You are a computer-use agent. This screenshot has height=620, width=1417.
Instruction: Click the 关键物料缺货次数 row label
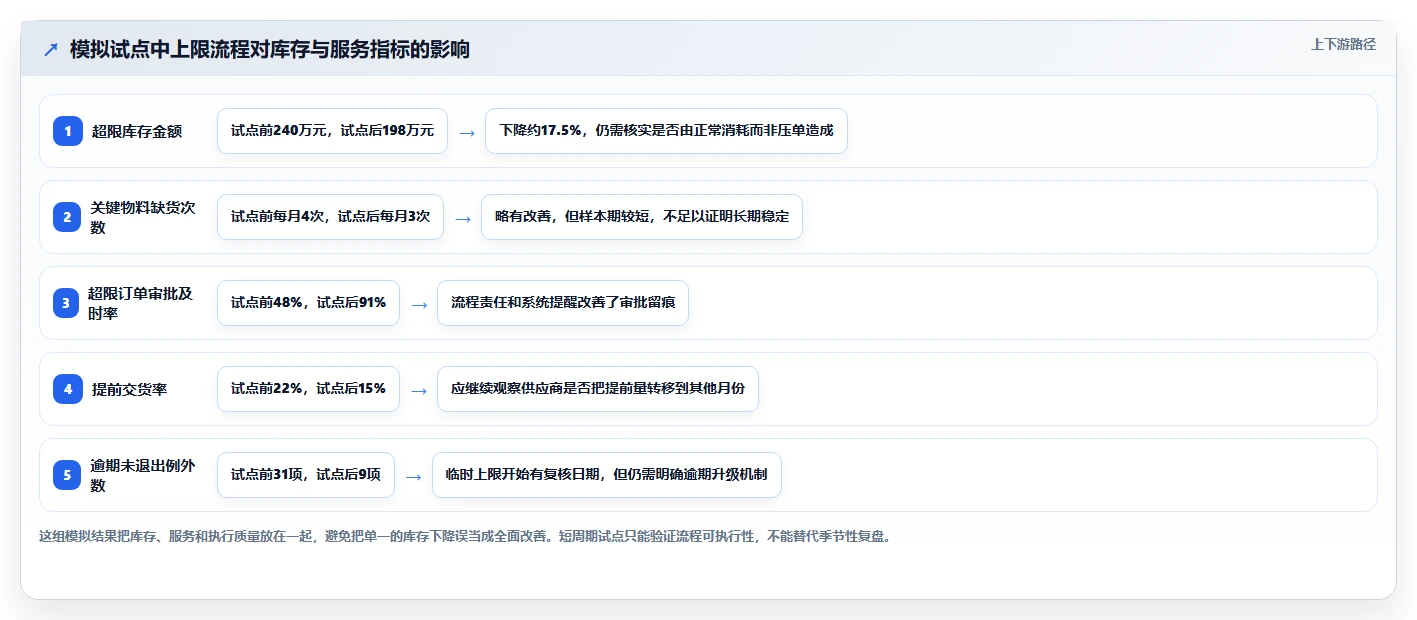coord(145,217)
